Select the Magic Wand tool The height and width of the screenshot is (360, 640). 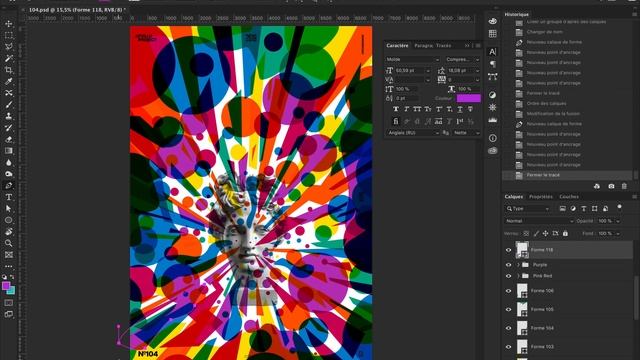pos(9,58)
